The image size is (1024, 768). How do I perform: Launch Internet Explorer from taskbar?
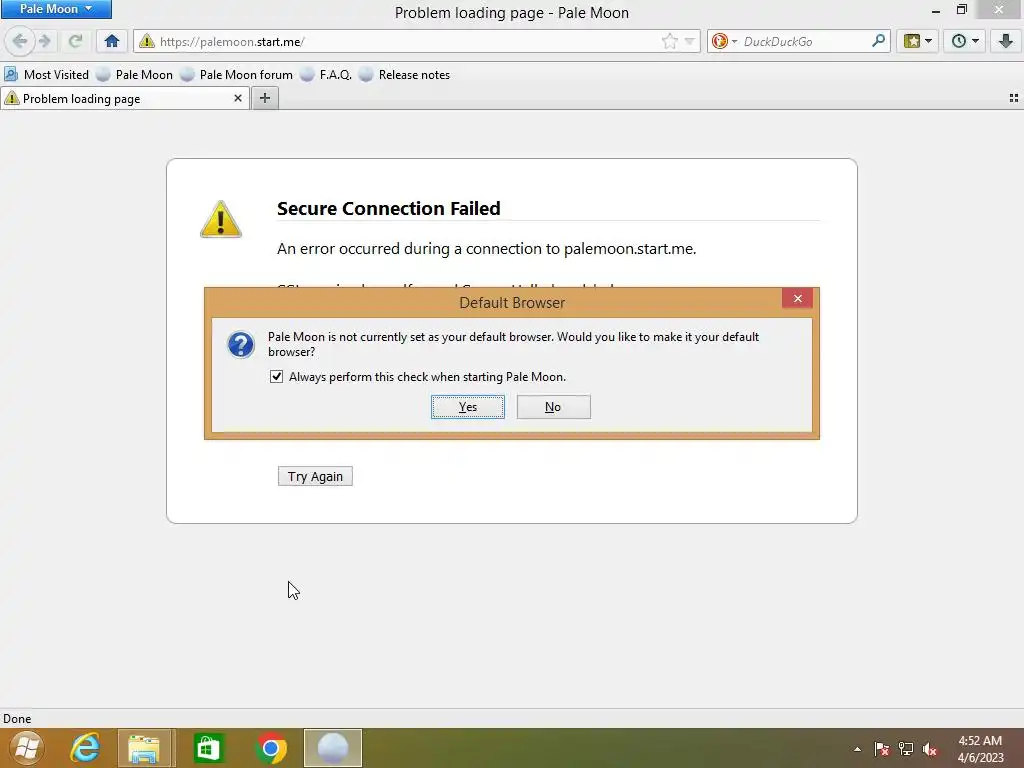coord(85,748)
